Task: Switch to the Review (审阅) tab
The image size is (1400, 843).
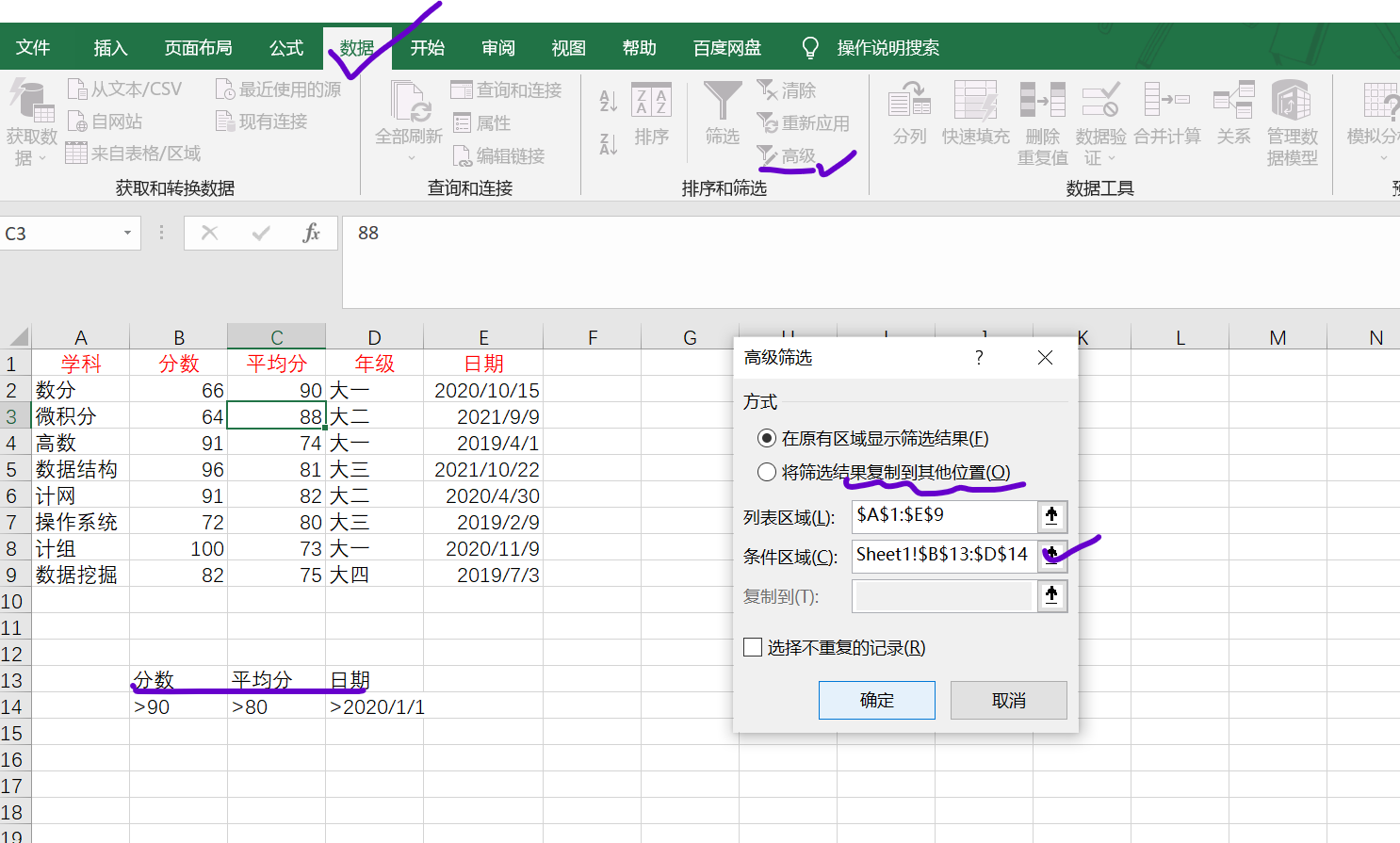Action: [x=498, y=48]
